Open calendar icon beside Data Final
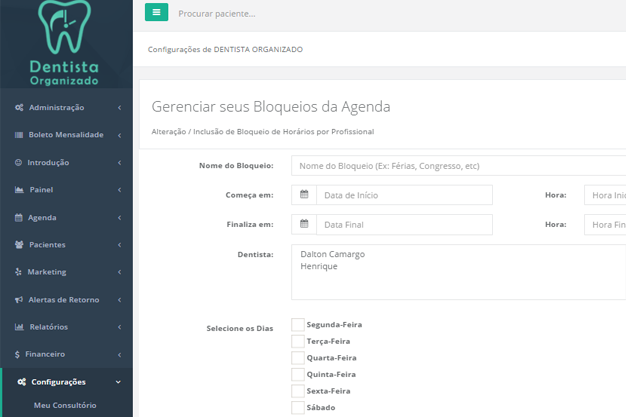Viewport: 626px width, 417px height. [x=304, y=224]
